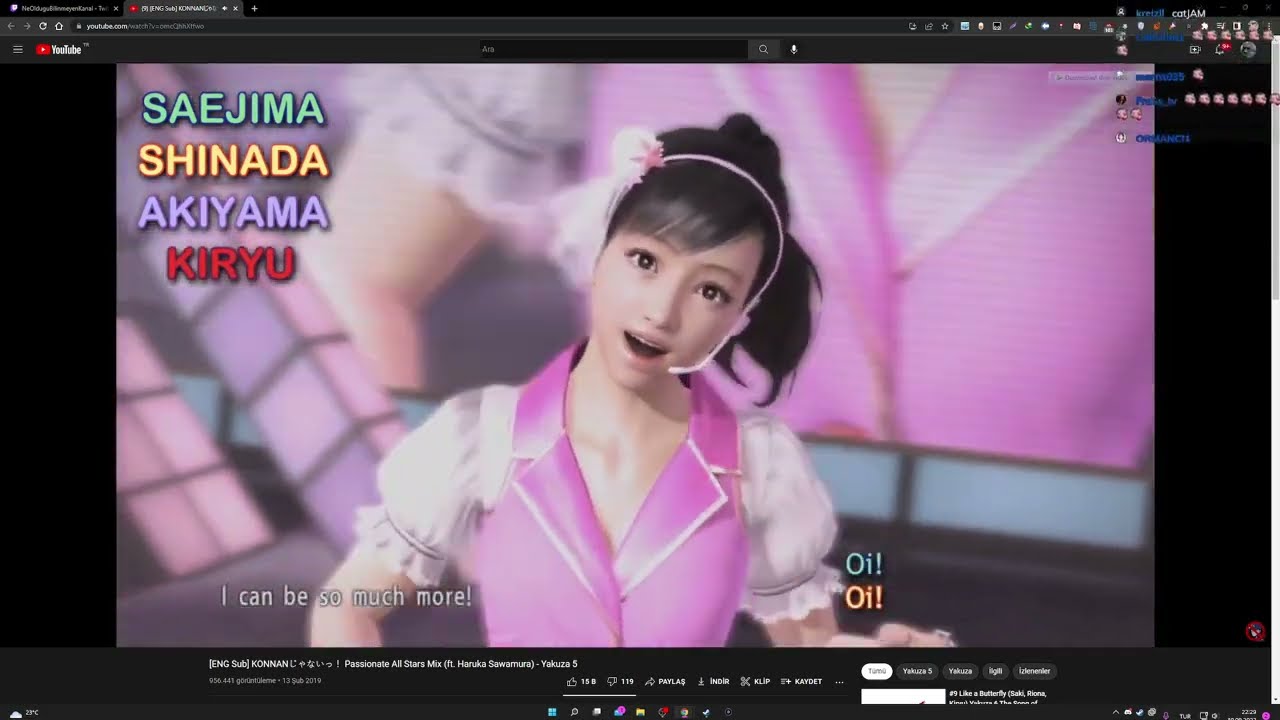Open more actions three-dot menu under video
This screenshot has width=1280, height=720.
839,681
